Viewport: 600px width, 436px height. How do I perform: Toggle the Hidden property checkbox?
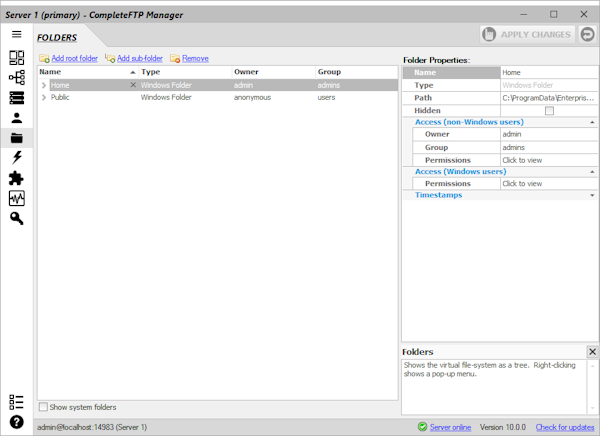coord(548,111)
